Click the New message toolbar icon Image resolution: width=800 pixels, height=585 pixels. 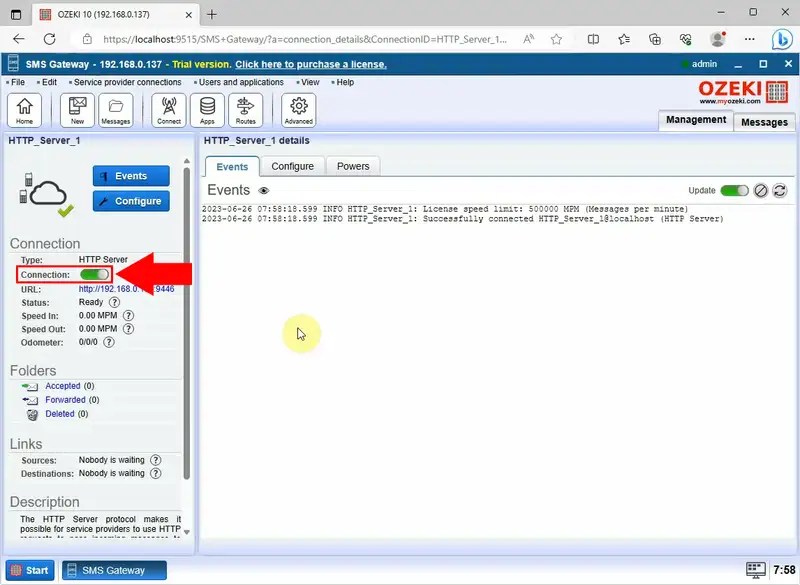point(78,110)
